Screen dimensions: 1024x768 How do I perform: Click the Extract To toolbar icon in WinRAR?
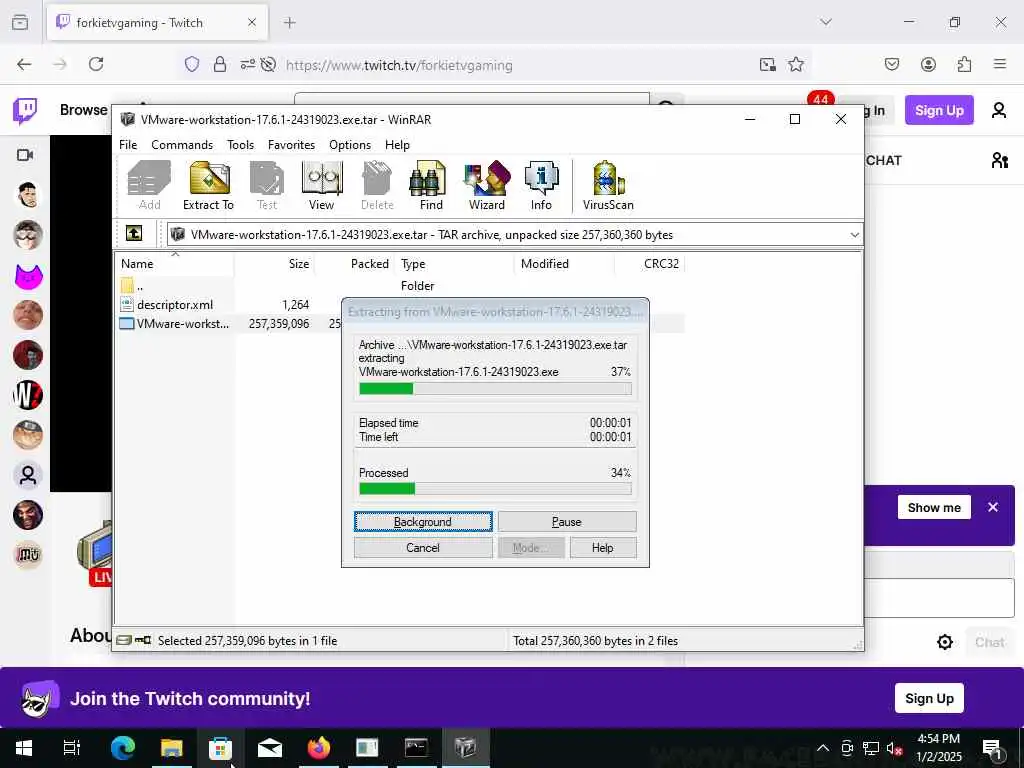coord(208,185)
